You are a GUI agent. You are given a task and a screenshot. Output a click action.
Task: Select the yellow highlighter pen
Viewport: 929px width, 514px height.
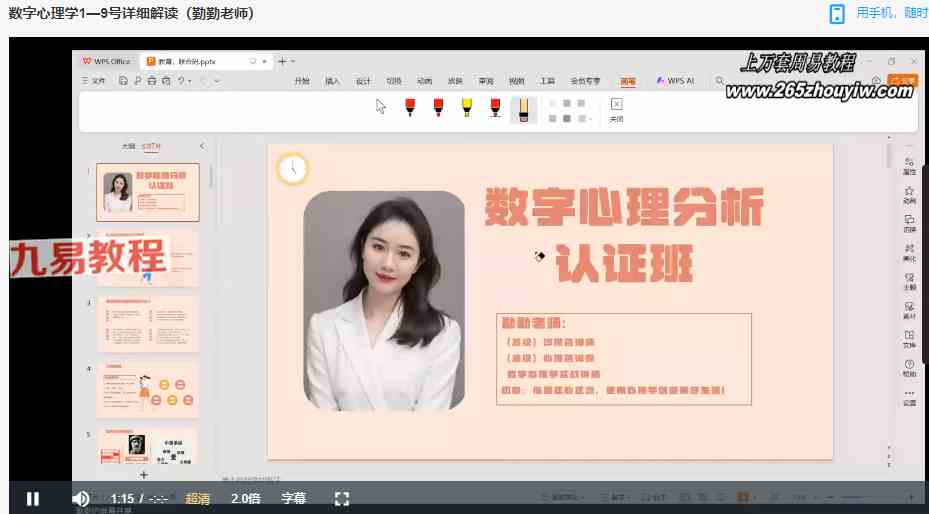pos(467,107)
